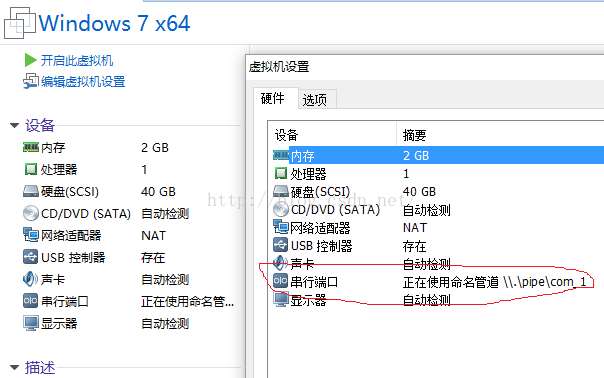604x378 pixels.
Task: Select sound card icon in settings dialog list
Action: click(280, 263)
